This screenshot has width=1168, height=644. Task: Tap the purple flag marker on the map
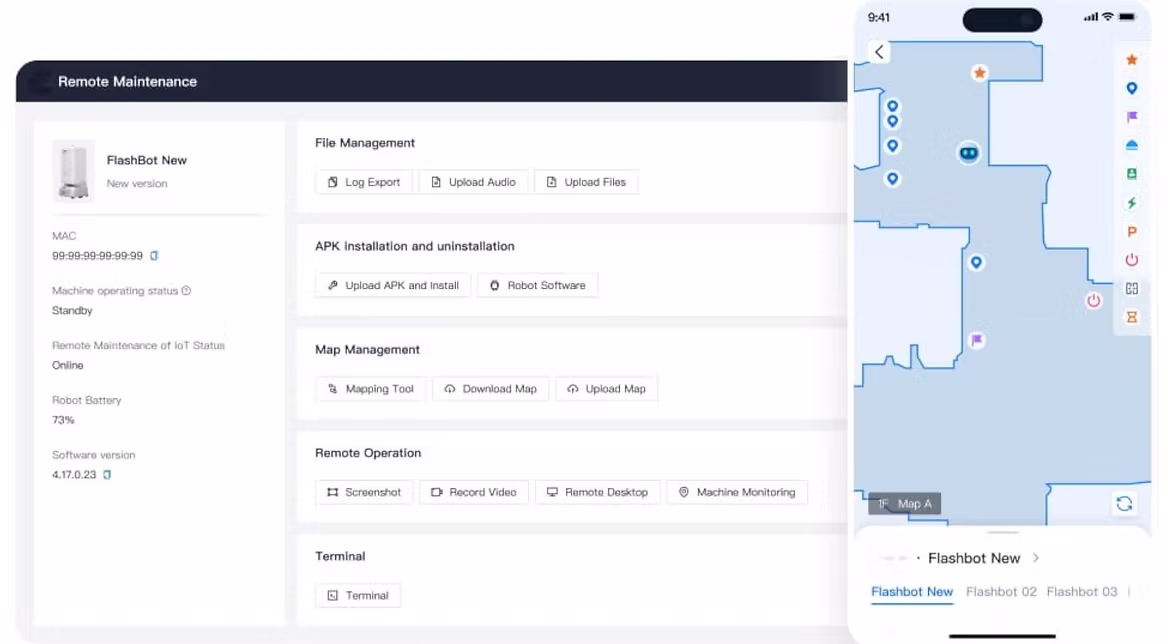pos(977,340)
